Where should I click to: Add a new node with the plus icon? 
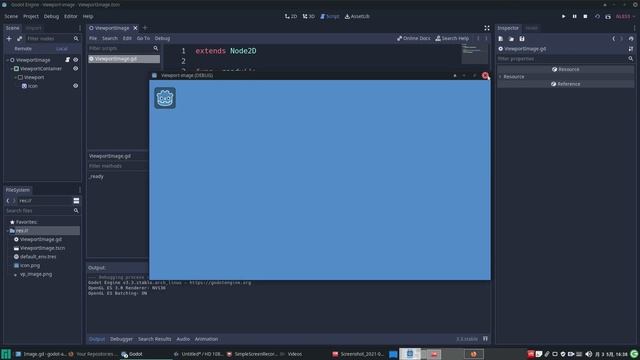[9, 38]
